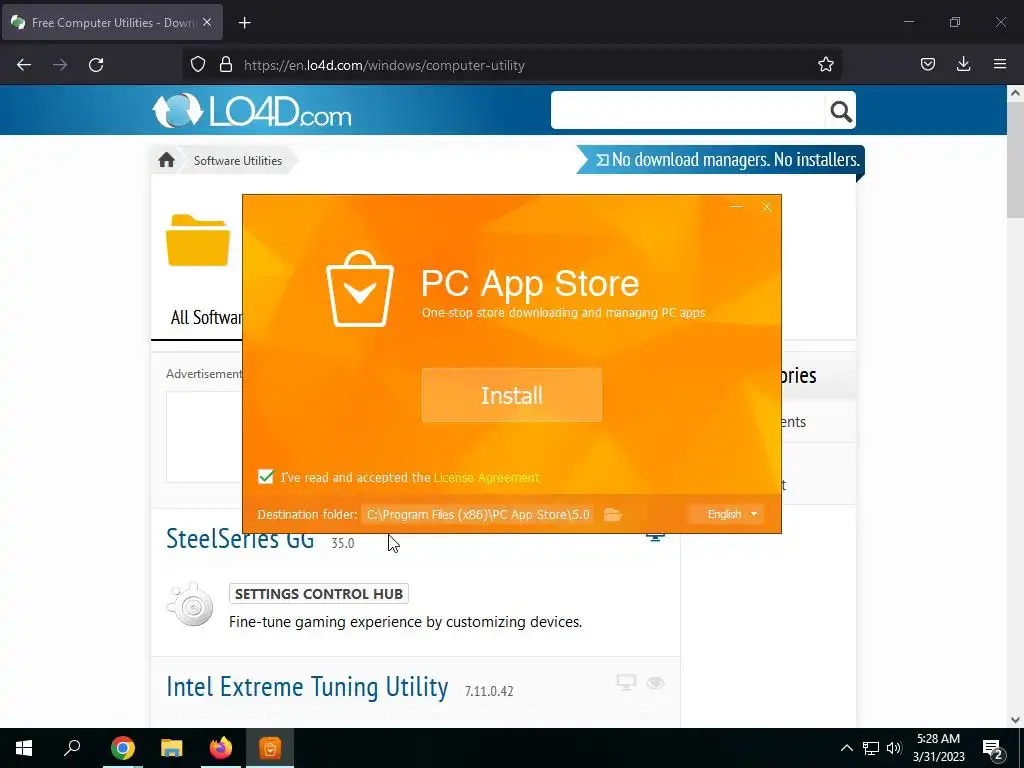Image resolution: width=1024 pixels, height=768 pixels.
Task: Edit the destination folder path field
Action: (x=477, y=515)
